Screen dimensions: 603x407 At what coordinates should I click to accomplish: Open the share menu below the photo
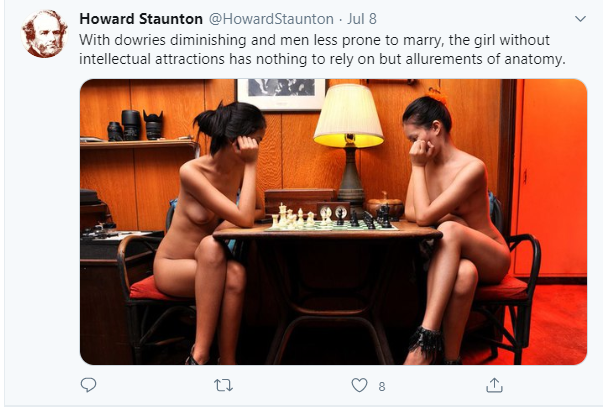coord(495,385)
